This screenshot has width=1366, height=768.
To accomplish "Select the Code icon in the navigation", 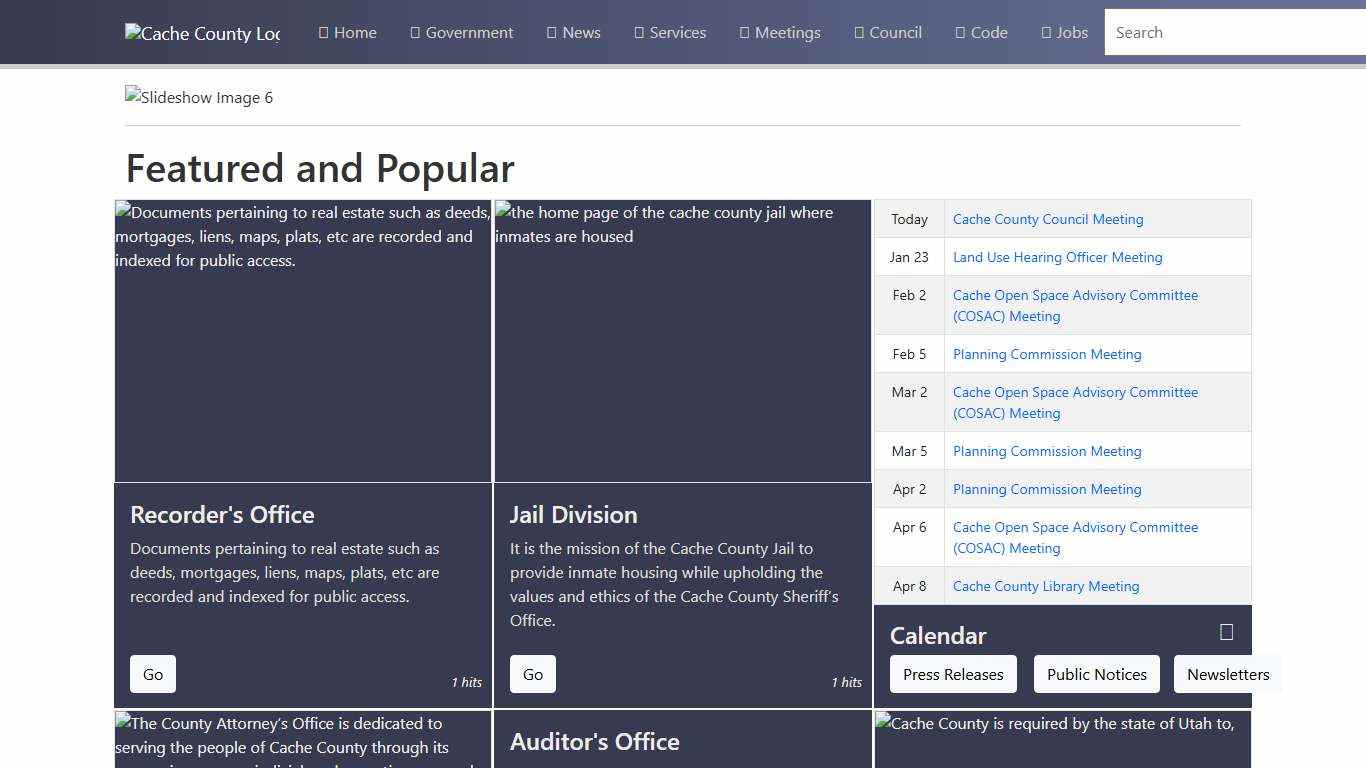I will (x=962, y=32).
